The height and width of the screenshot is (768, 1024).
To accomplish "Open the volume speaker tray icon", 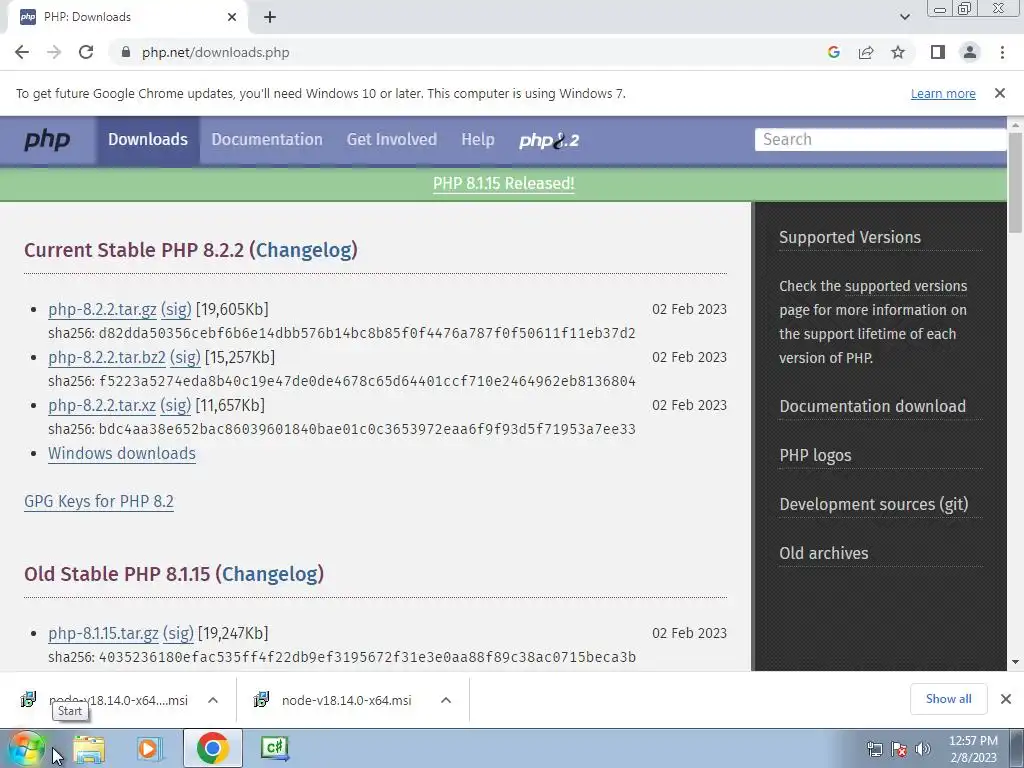I will tap(923, 749).
